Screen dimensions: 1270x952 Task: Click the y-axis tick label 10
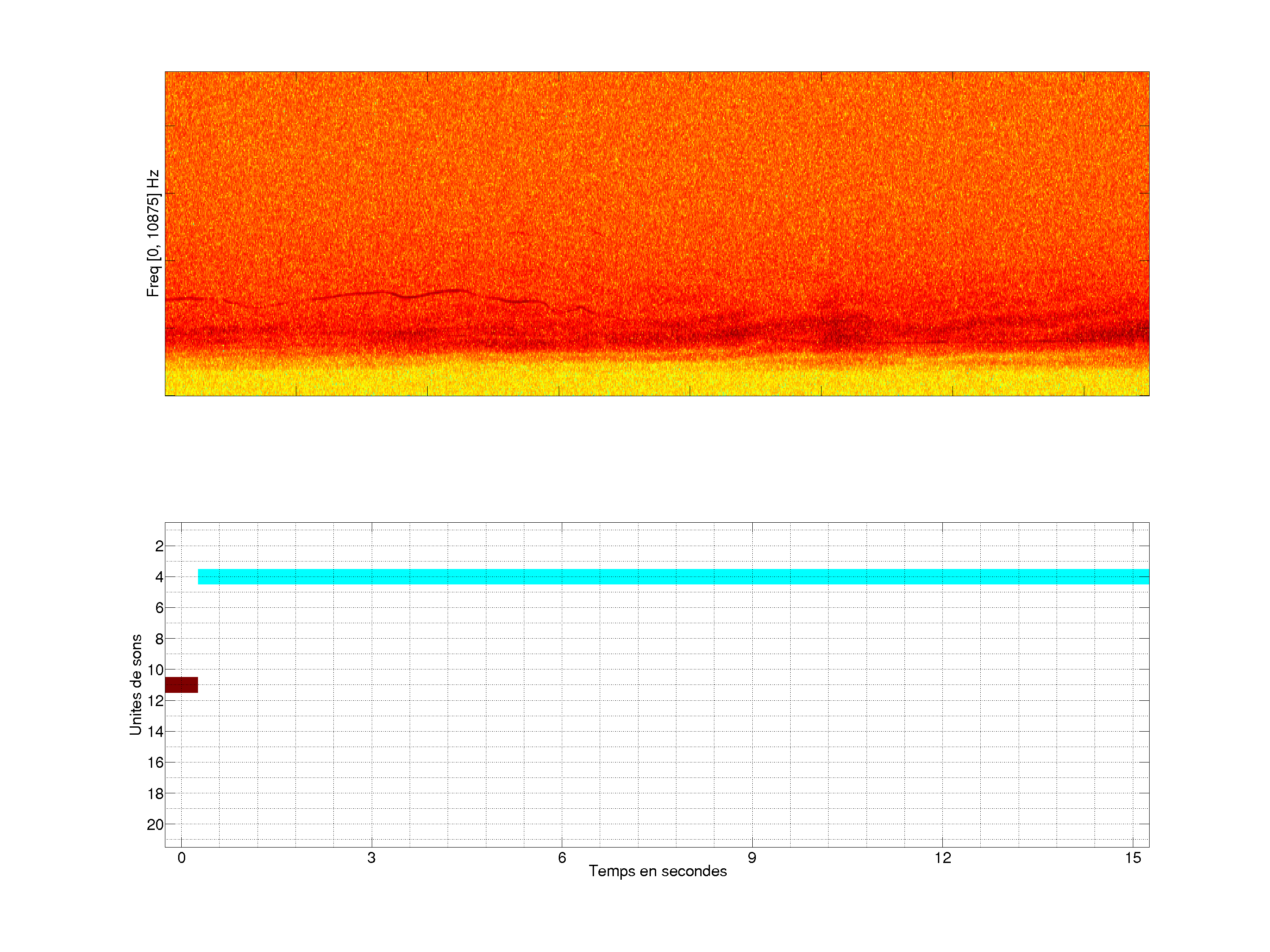(x=155, y=669)
